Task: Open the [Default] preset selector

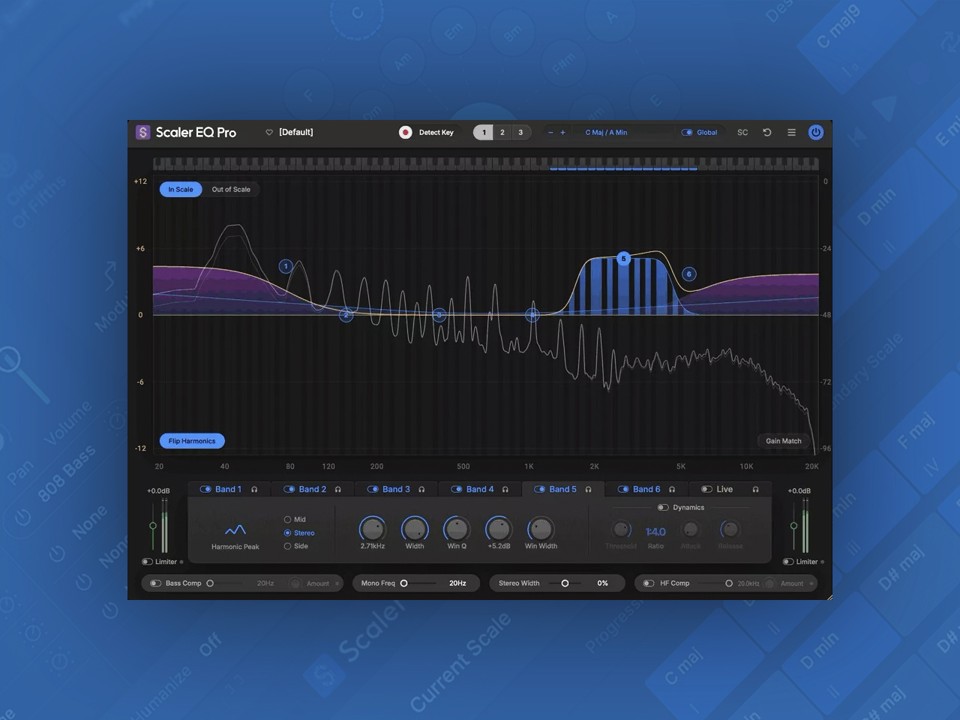Action: pyautogui.click(x=296, y=132)
